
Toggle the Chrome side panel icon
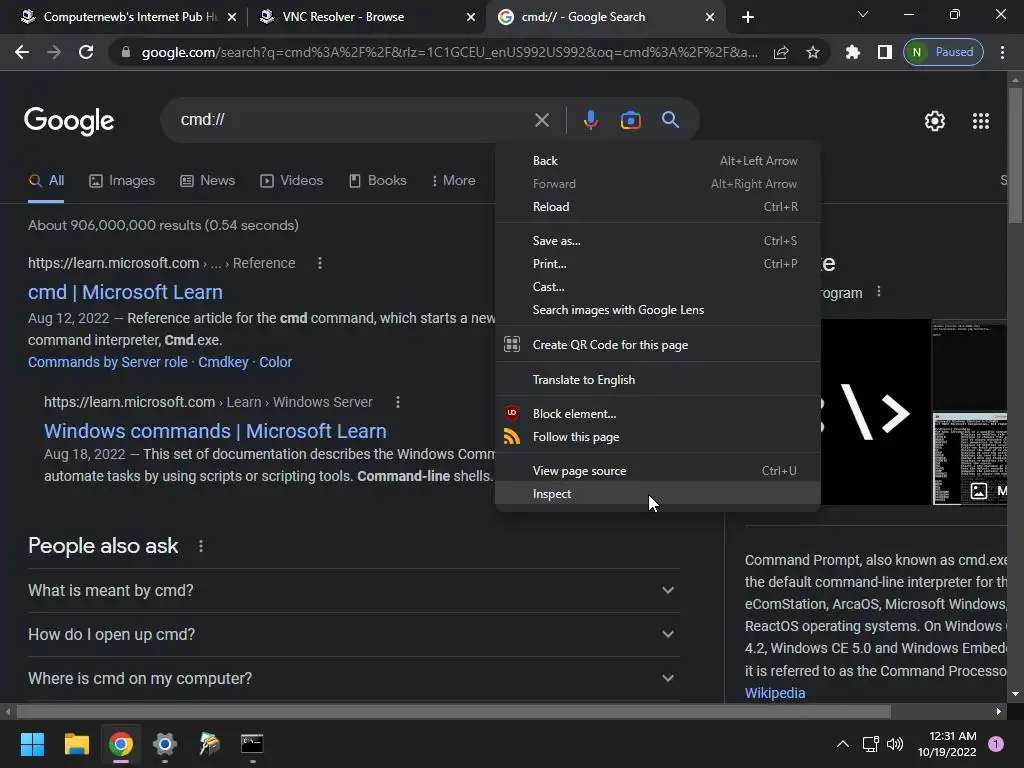pos(884,52)
